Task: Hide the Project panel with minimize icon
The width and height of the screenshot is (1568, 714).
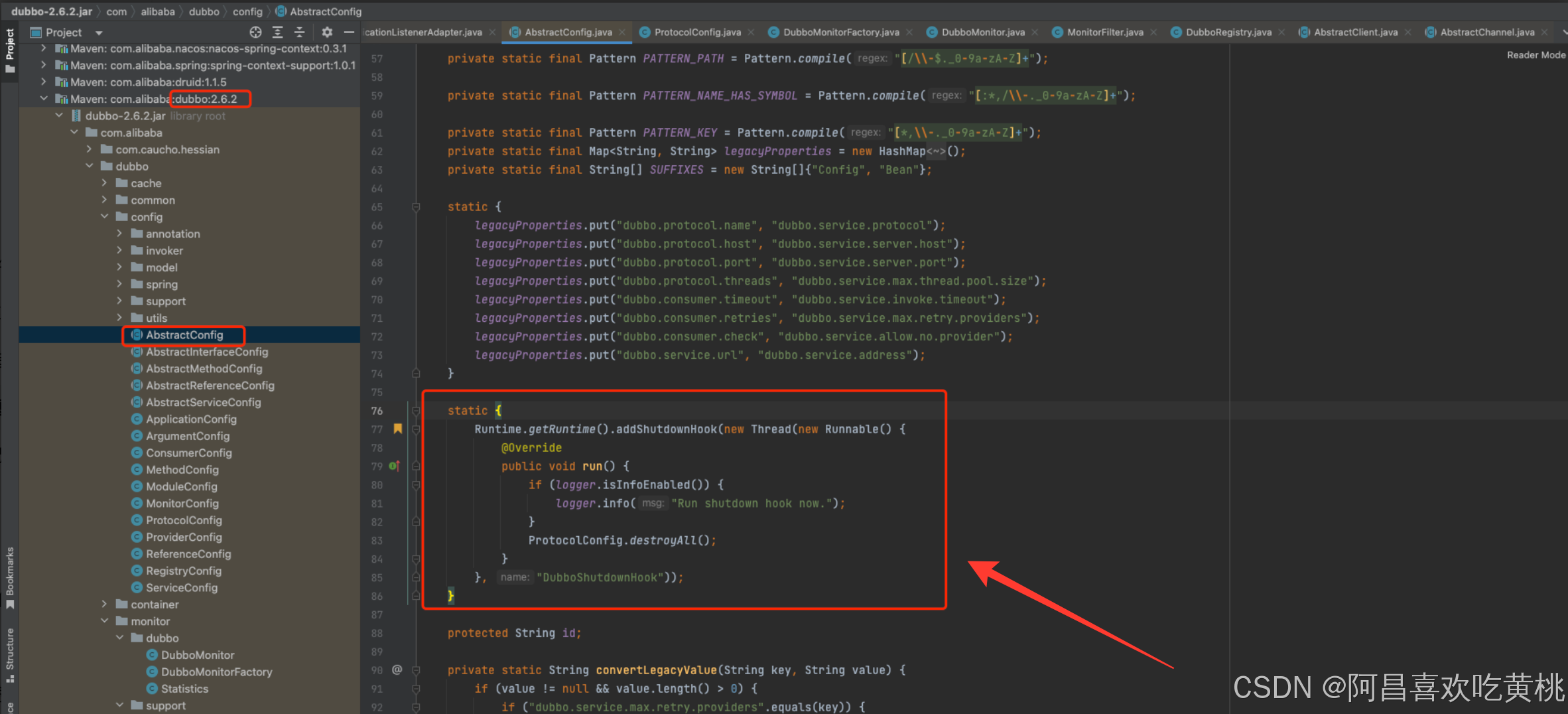Action: pyautogui.click(x=349, y=32)
